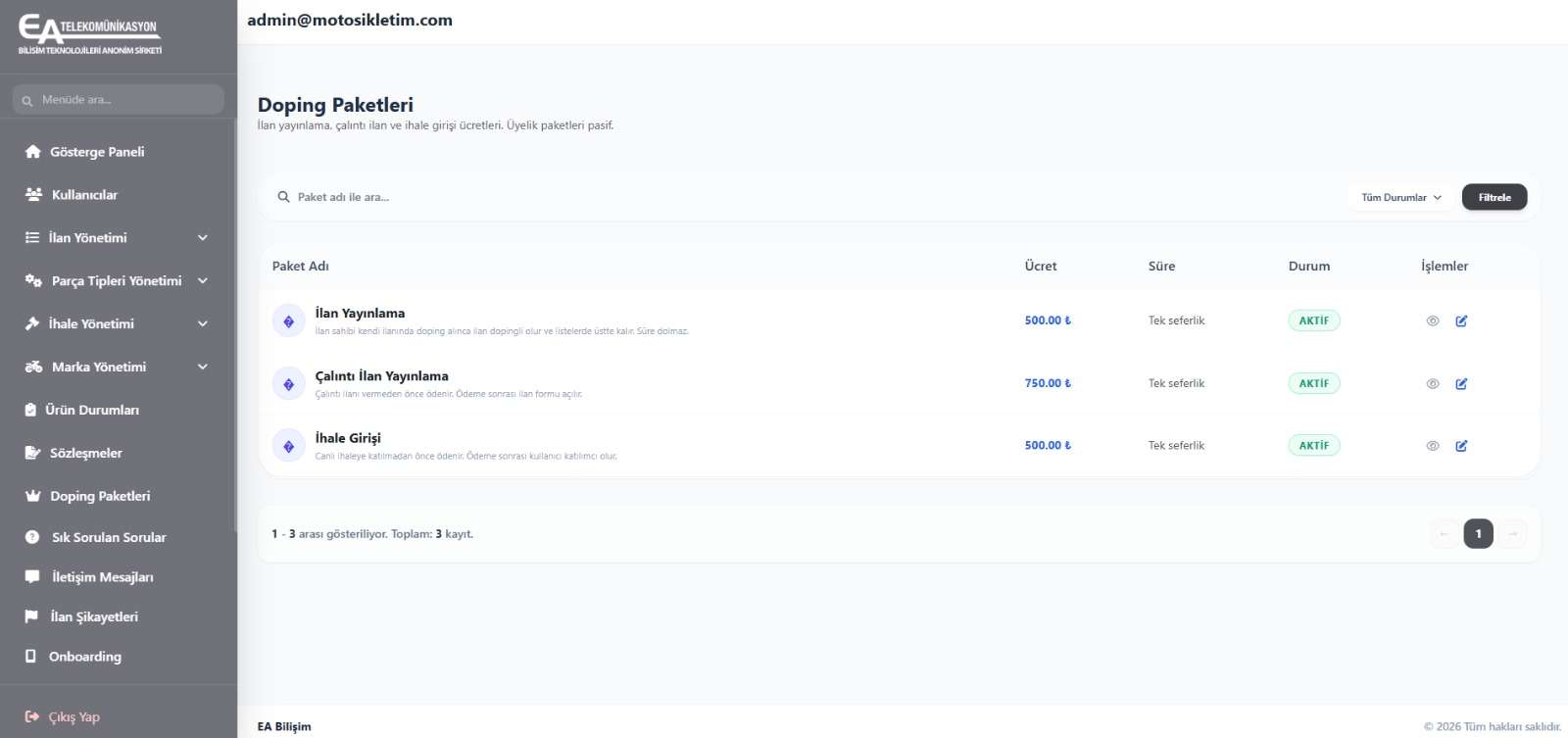This screenshot has height=738, width=1568.
Task: Open the Tüm Durumlar status dropdown
Action: pyautogui.click(x=1401, y=197)
